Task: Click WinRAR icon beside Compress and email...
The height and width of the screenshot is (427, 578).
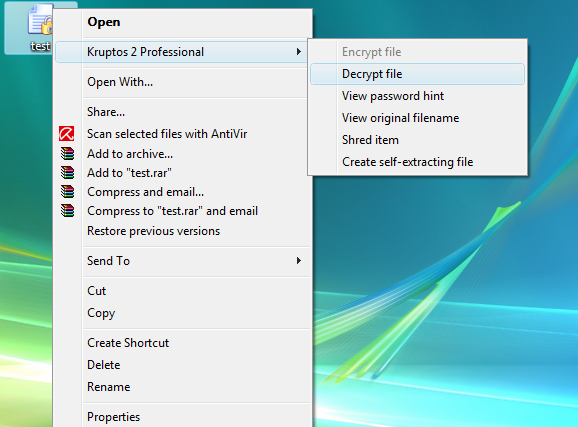Action: (x=67, y=192)
